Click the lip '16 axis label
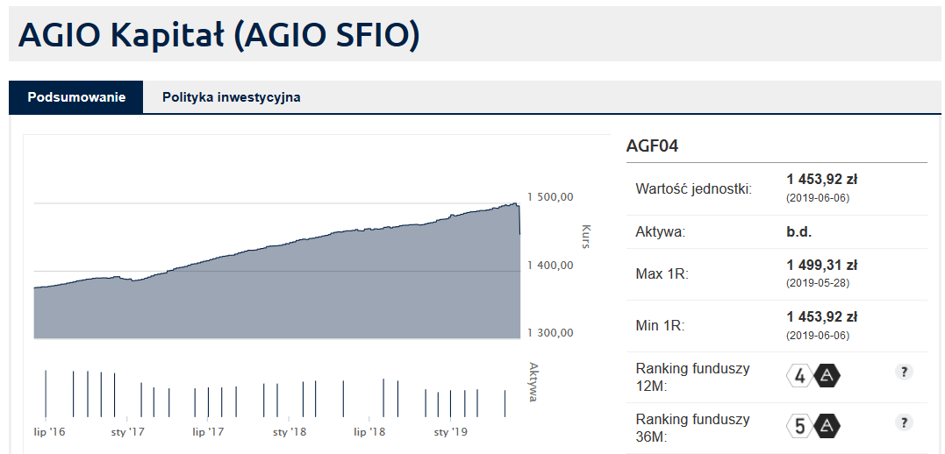 point(49,432)
